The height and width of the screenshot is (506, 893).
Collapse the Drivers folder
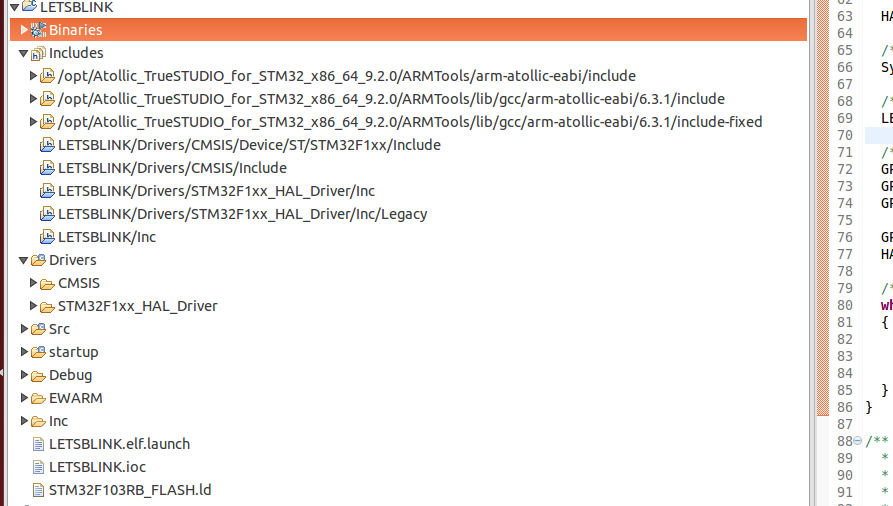(x=23, y=260)
